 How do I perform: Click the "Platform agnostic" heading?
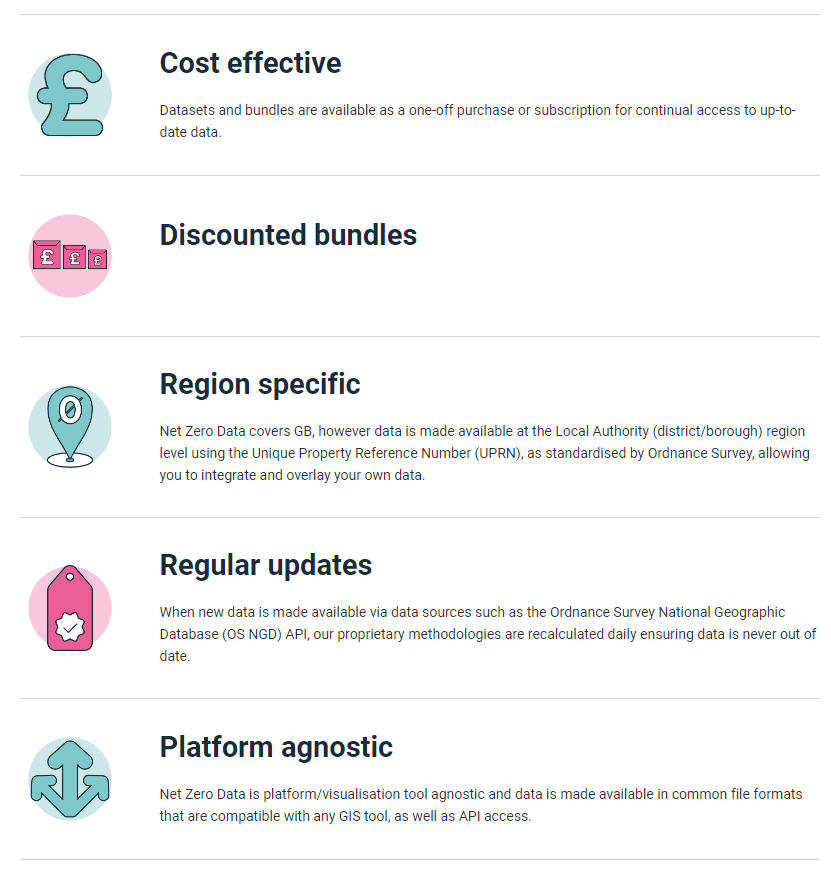coord(276,747)
